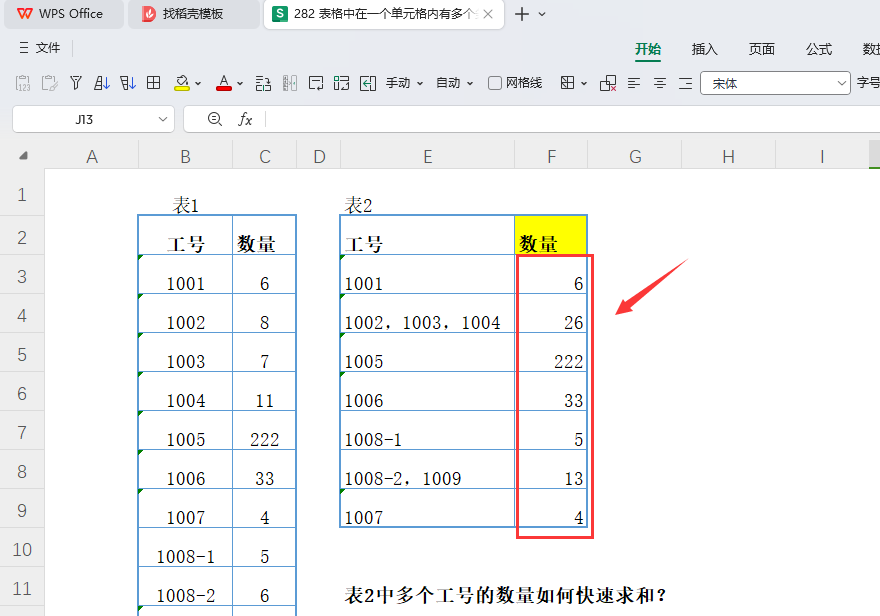Expand the new tab dropdown arrow
The height and width of the screenshot is (616, 880).
(x=542, y=14)
